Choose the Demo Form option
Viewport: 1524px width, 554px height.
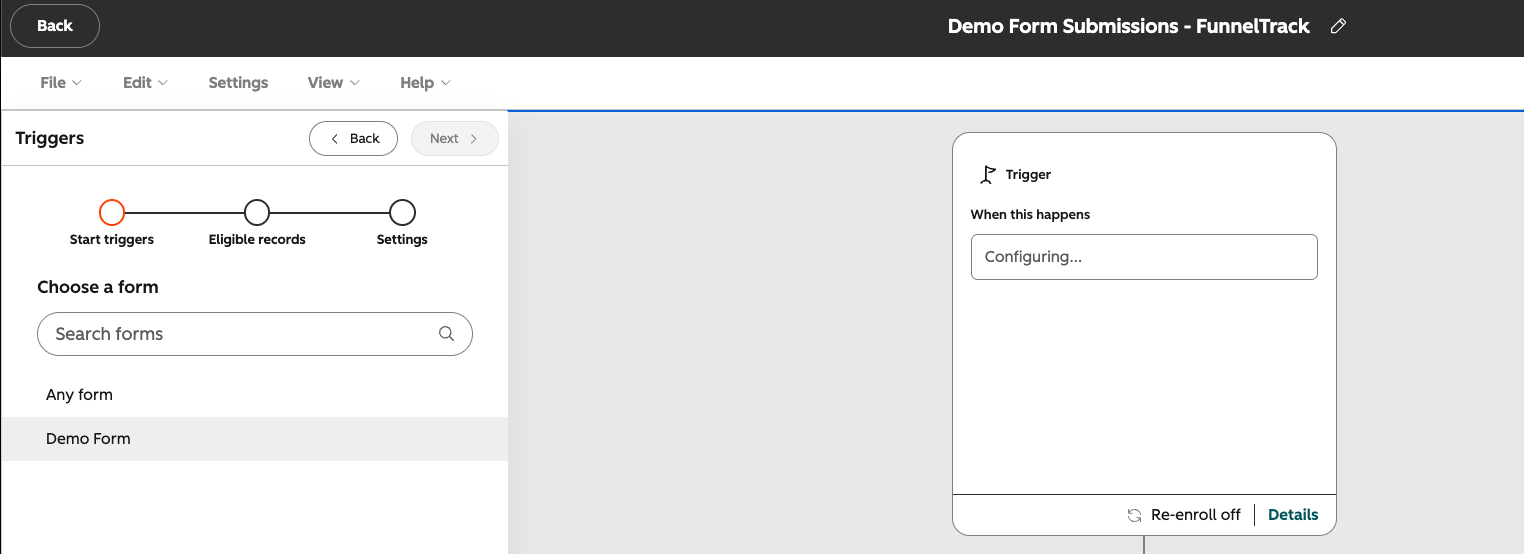point(255,439)
